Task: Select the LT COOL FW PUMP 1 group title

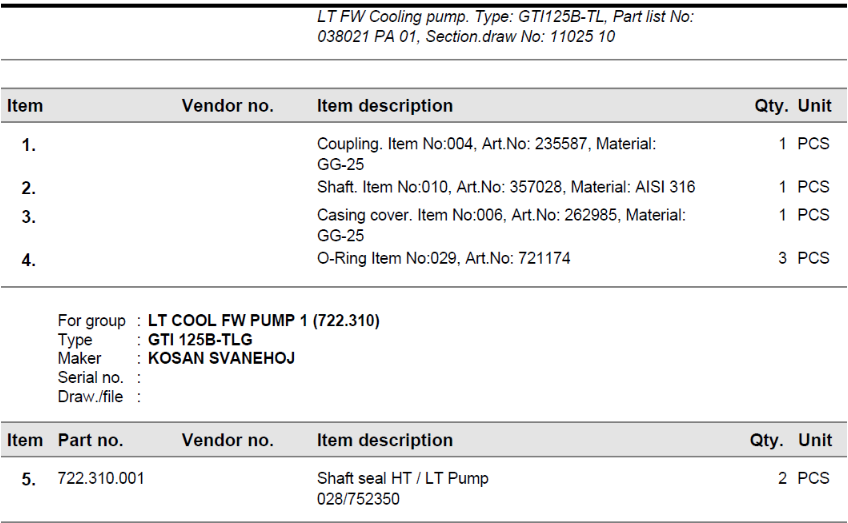Action: 263,321
